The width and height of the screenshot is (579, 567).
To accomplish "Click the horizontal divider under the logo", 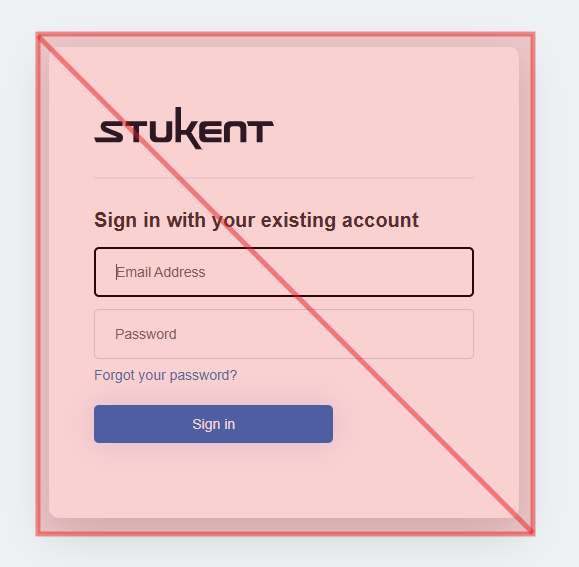I will (x=284, y=178).
